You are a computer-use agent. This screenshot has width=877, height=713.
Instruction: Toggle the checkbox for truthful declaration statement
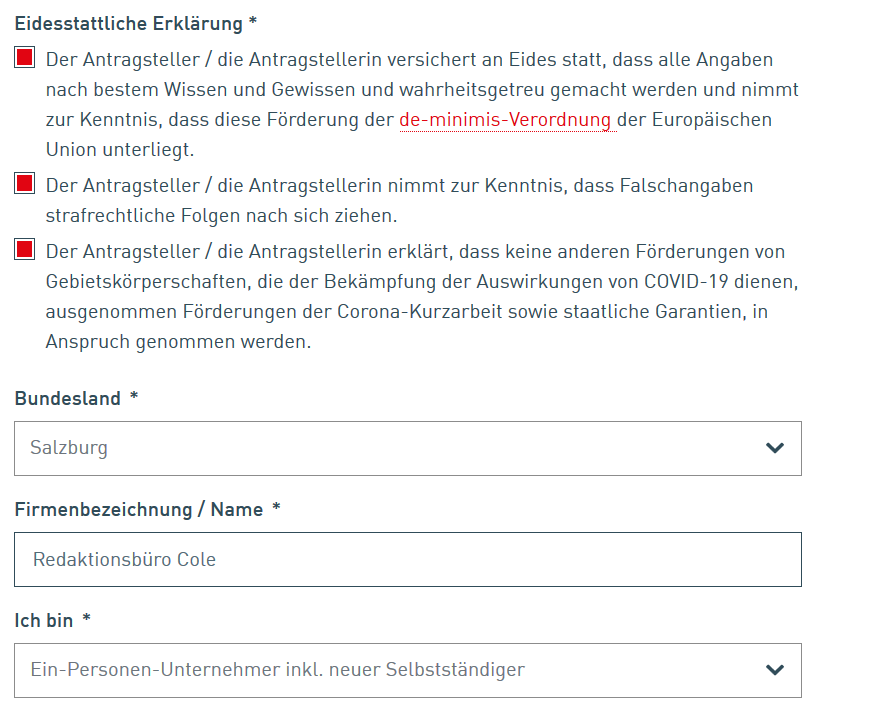click(x=25, y=57)
